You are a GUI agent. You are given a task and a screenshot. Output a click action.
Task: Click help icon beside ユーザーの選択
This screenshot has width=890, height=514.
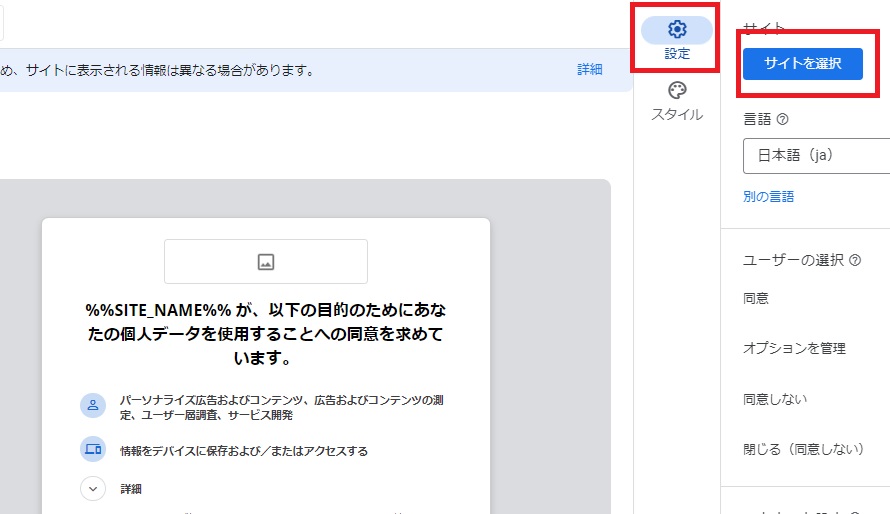coord(855,260)
